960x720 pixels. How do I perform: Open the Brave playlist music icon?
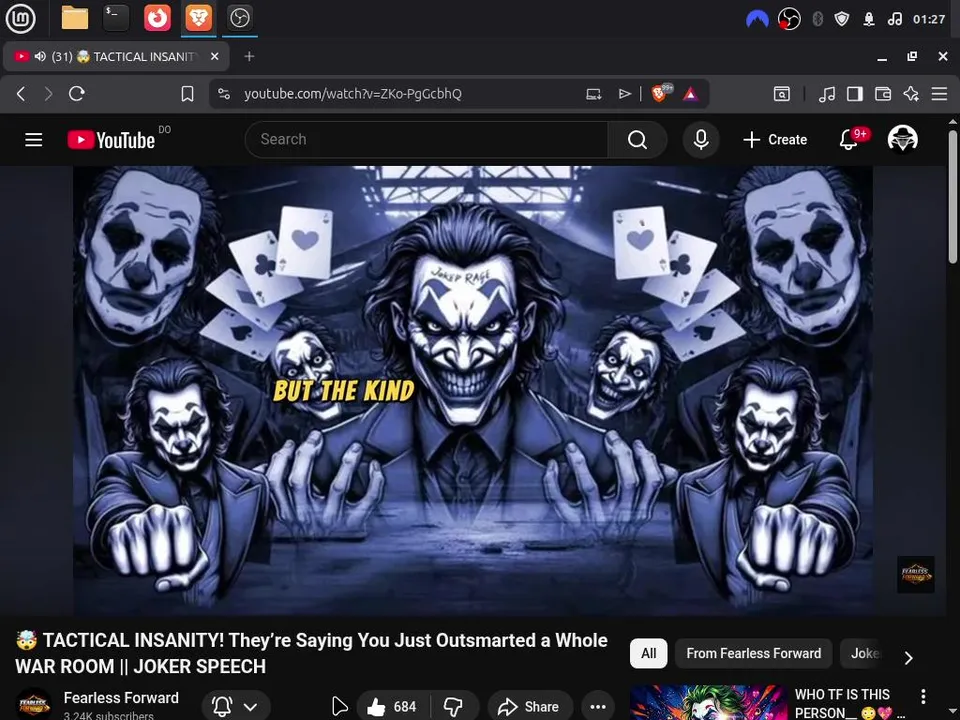click(x=827, y=94)
